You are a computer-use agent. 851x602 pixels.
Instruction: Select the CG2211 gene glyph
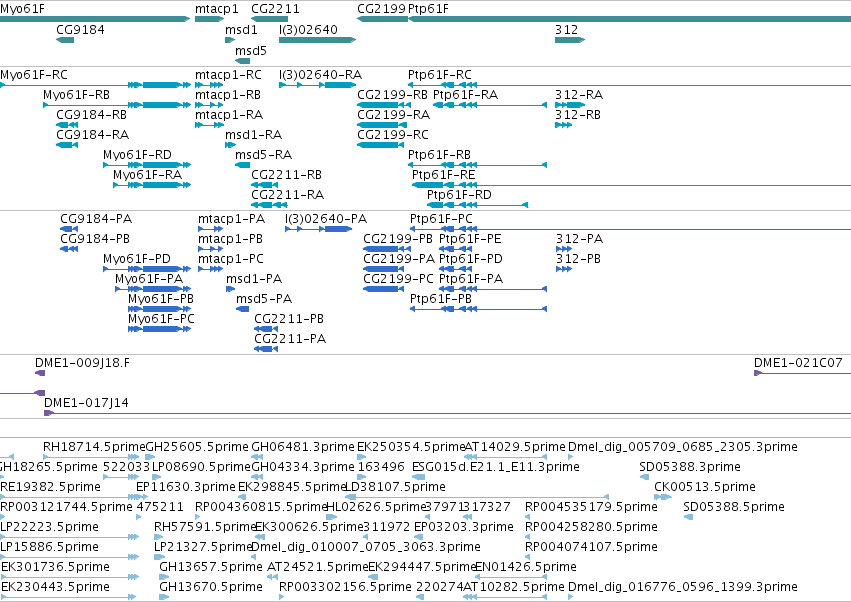click(x=269, y=20)
